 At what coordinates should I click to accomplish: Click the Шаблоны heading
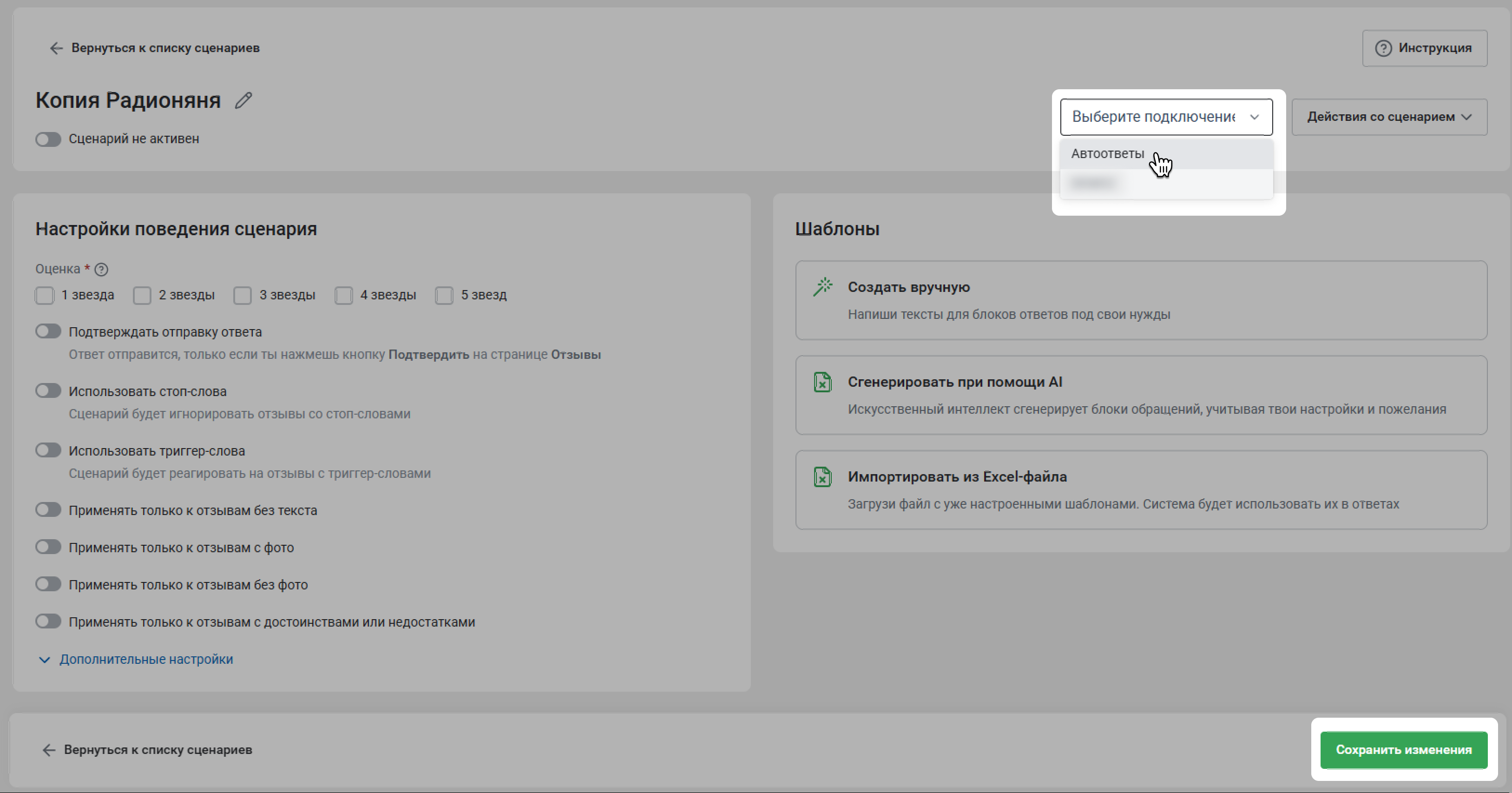click(x=837, y=229)
